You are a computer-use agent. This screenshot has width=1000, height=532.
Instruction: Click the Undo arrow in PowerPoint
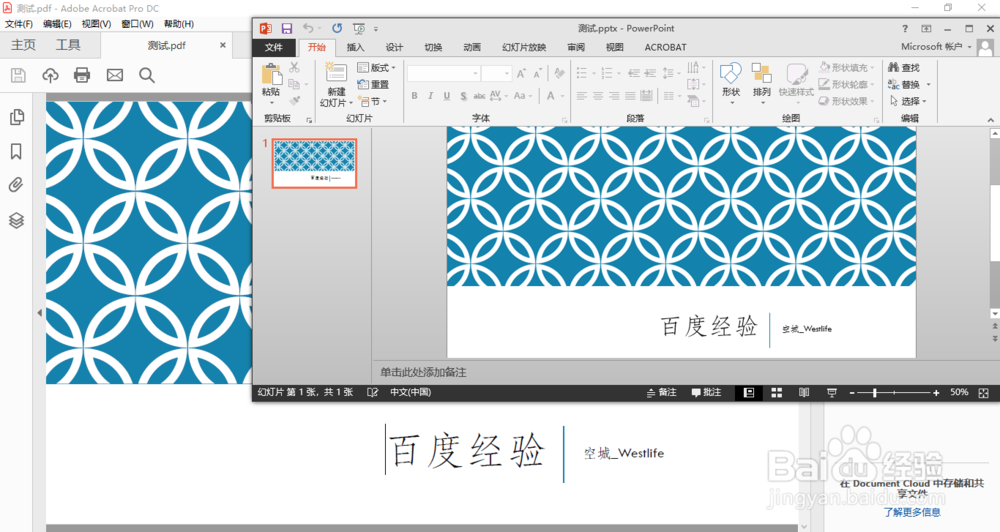(x=308, y=28)
